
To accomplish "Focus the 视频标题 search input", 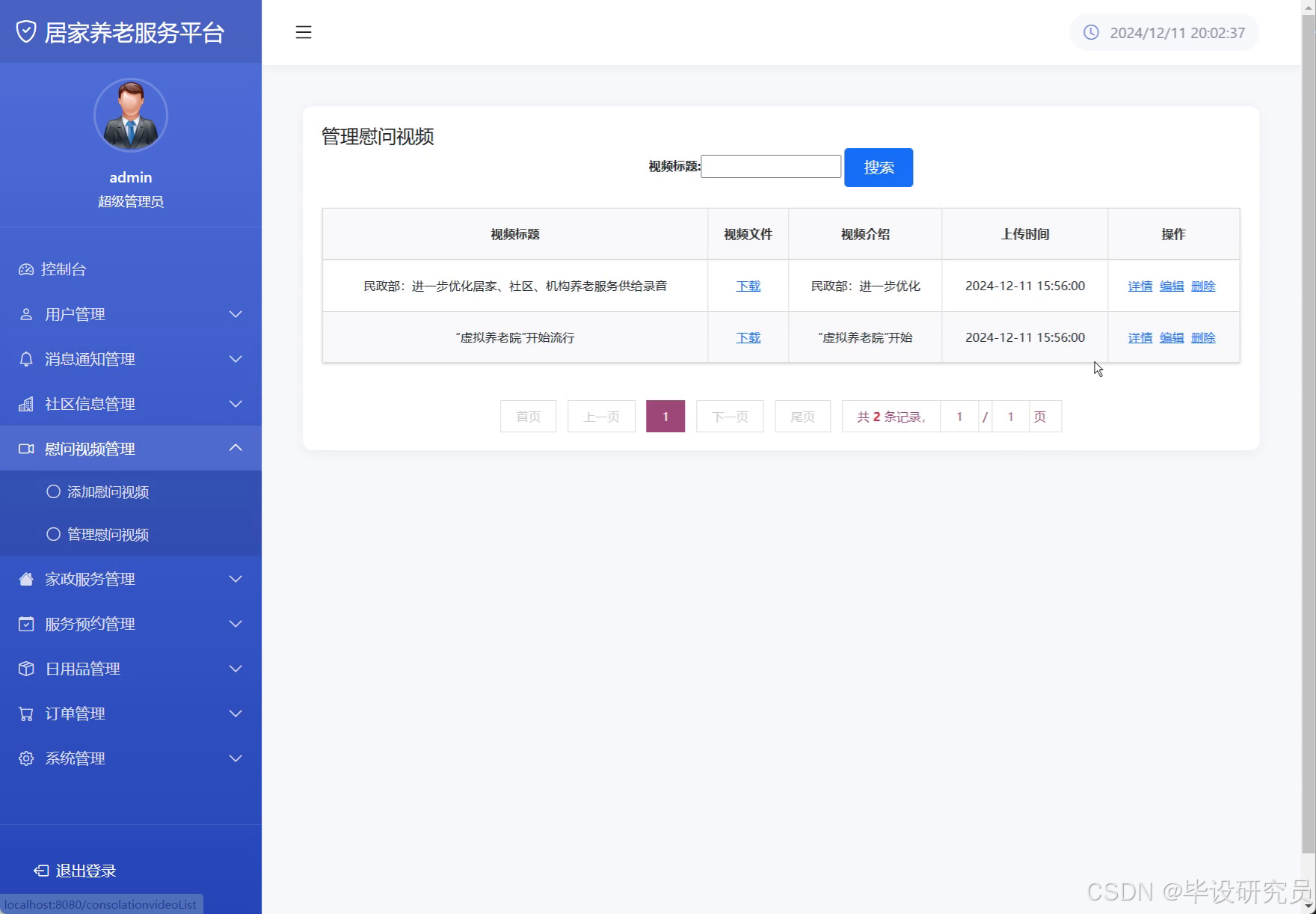I will 771,166.
